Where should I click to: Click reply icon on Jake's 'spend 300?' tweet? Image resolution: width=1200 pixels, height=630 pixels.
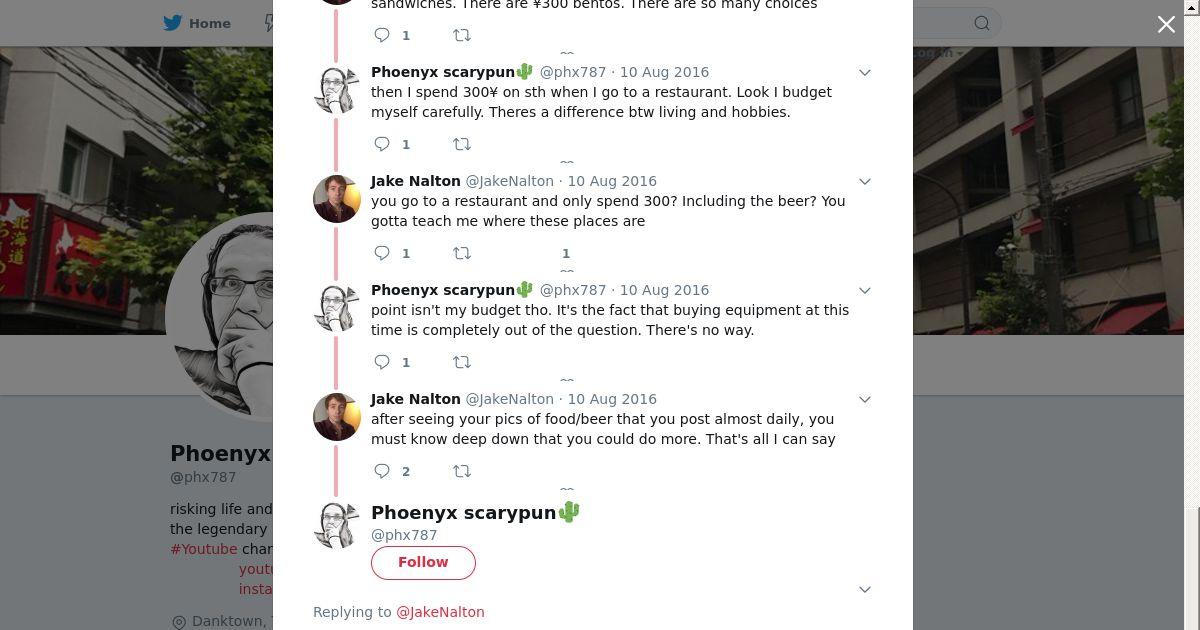tap(382, 253)
